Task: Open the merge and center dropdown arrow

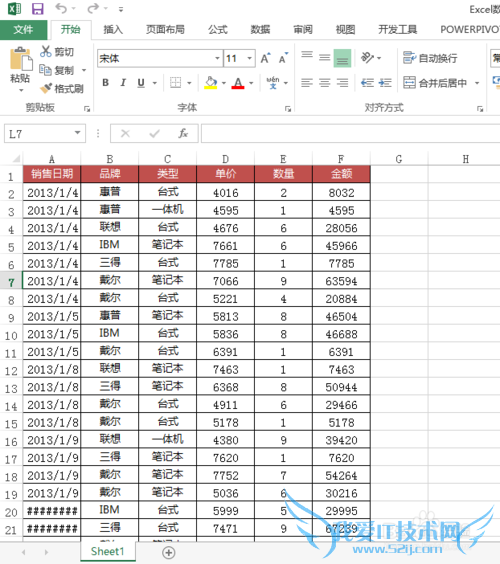Action: pyautogui.click(x=477, y=83)
